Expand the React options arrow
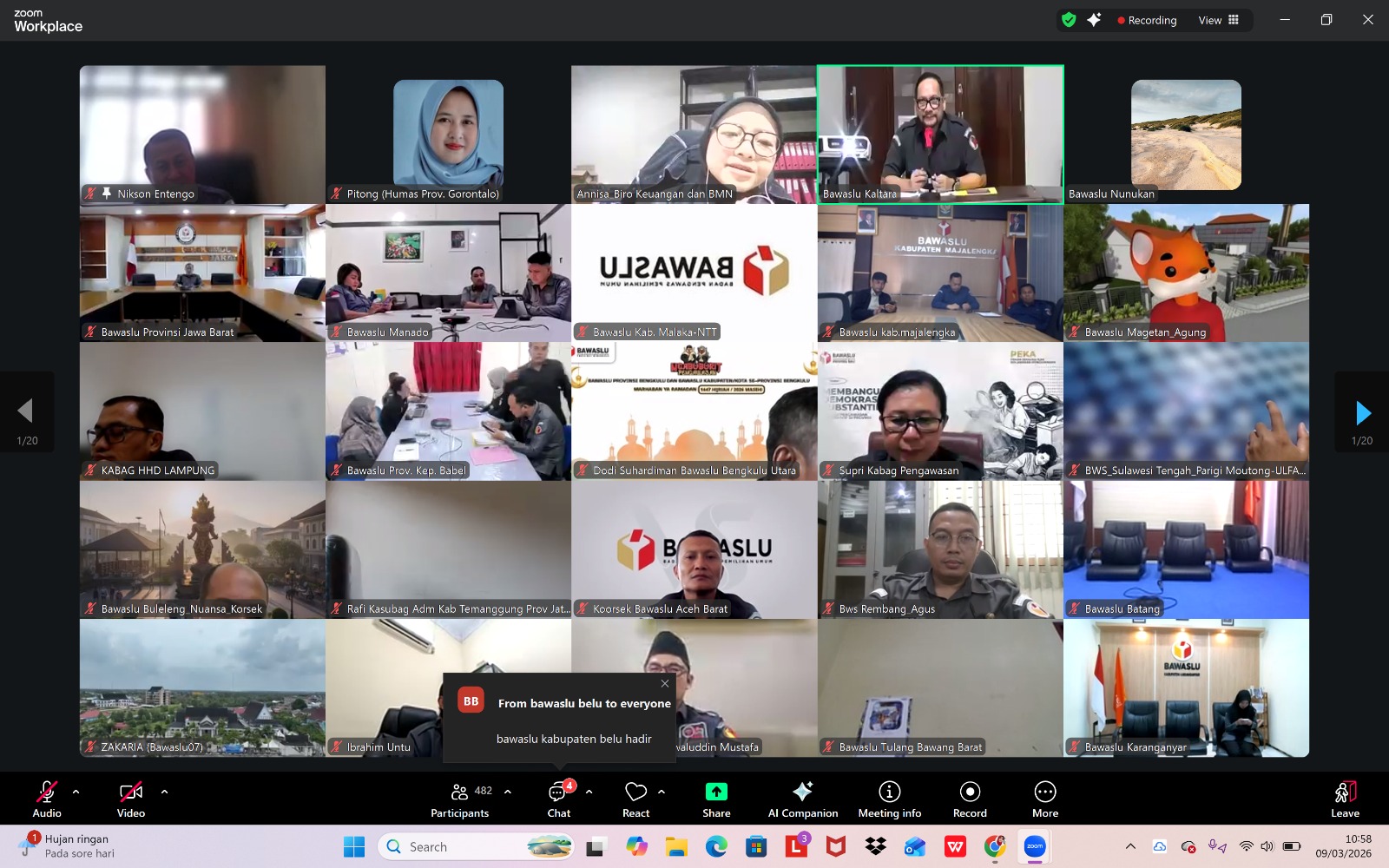Screen dimensions: 1389x868 [662, 792]
